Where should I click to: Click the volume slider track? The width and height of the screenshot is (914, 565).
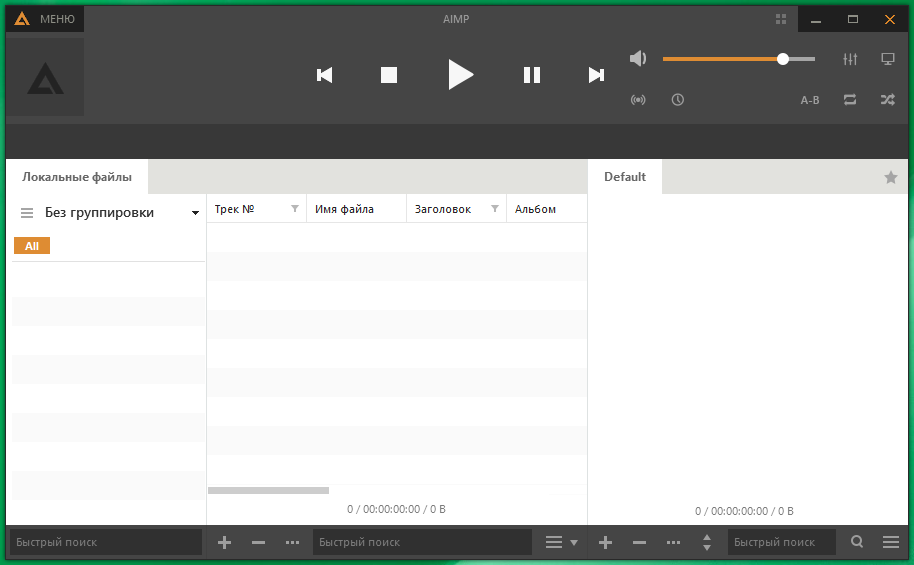click(x=720, y=59)
